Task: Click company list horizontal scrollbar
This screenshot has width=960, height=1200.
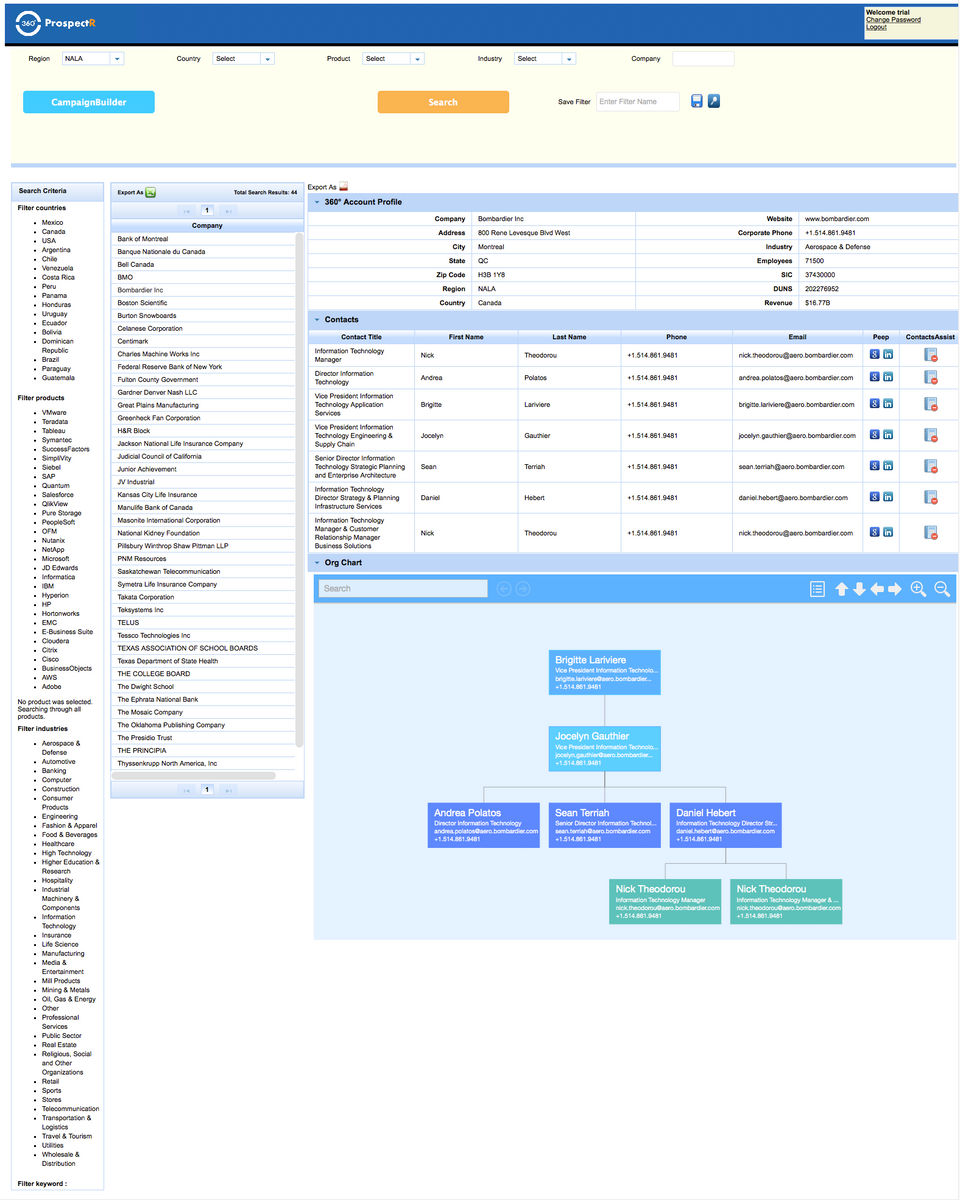Action: (x=193, y=775)
